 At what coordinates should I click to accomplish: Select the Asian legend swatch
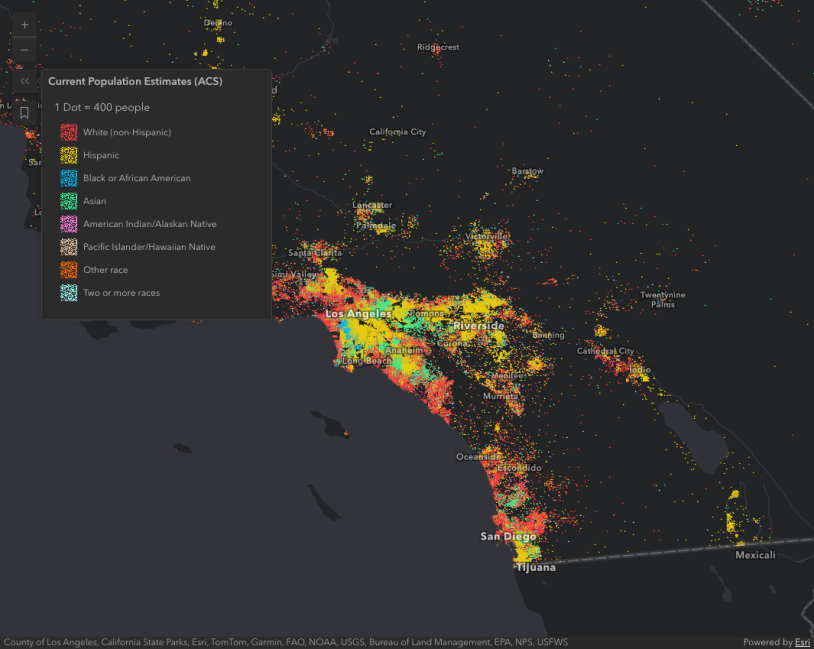(68, 201)
